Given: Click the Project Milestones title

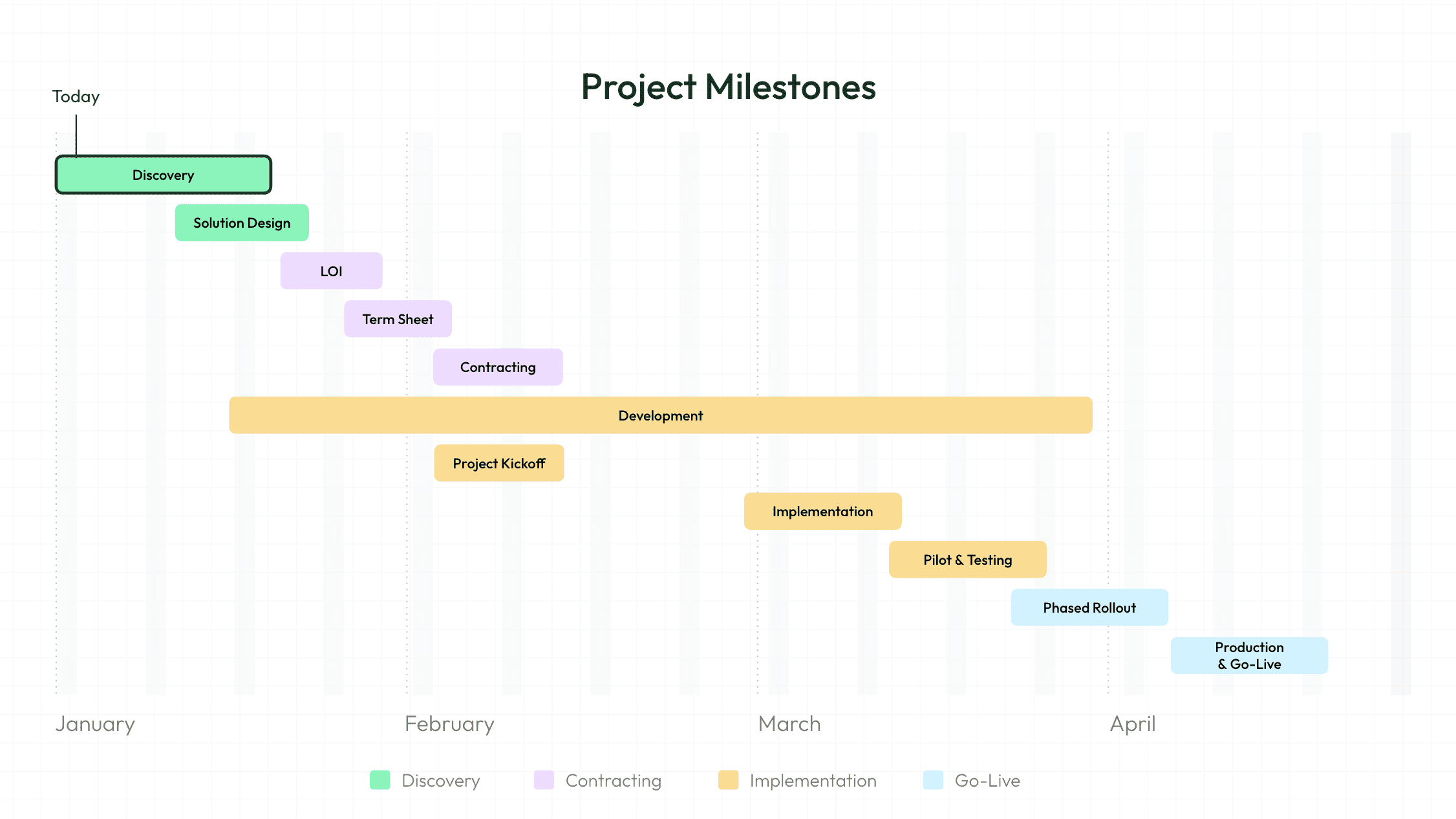Looking at the screenshot, I should pos(728,87).
